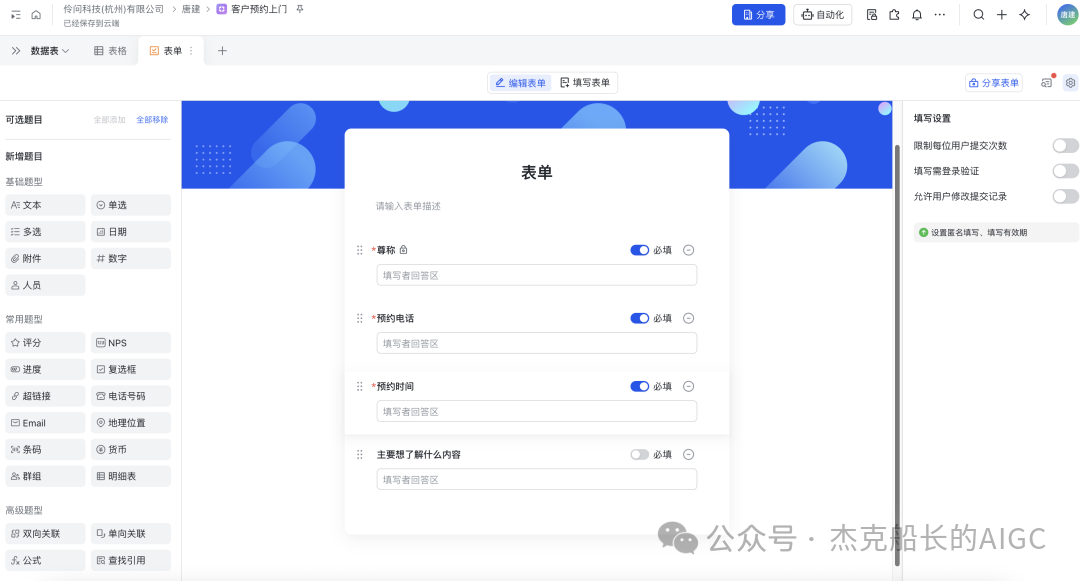This screenshot has width=1080, height=581.
Task: Click the answer box under 尊称
Action: pos(537,275)
